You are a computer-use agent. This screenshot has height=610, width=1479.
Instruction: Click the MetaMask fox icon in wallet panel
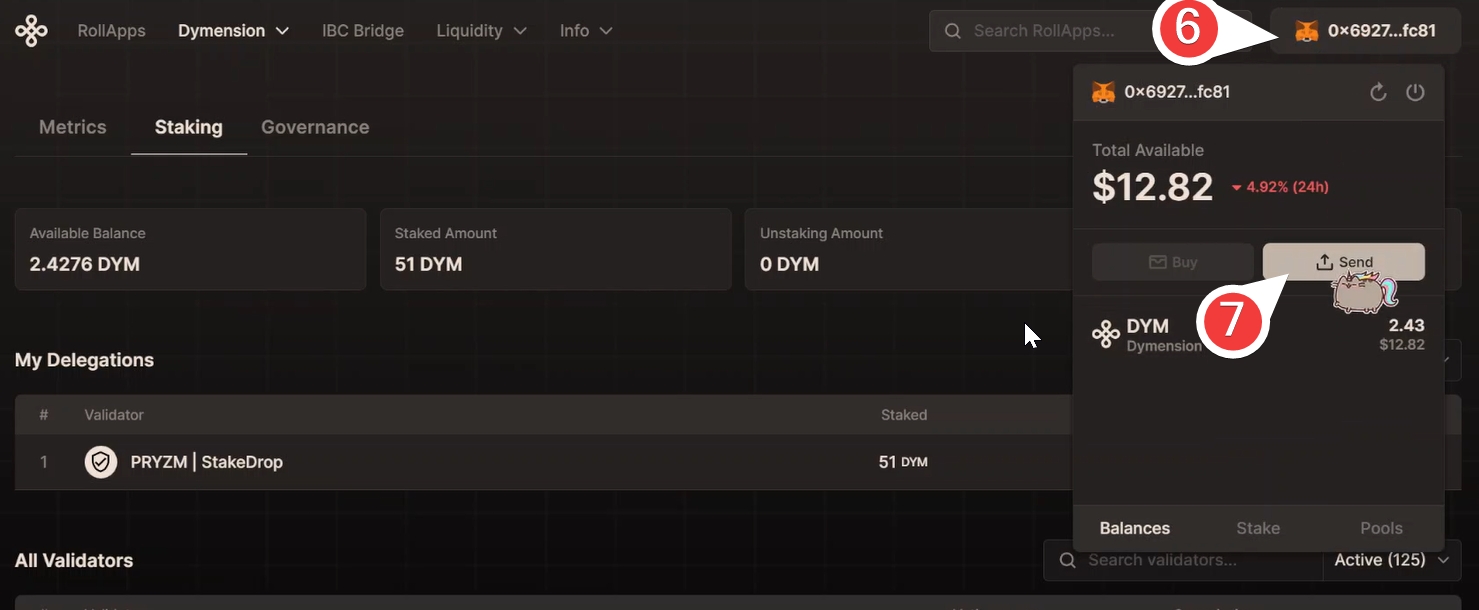1103,93
